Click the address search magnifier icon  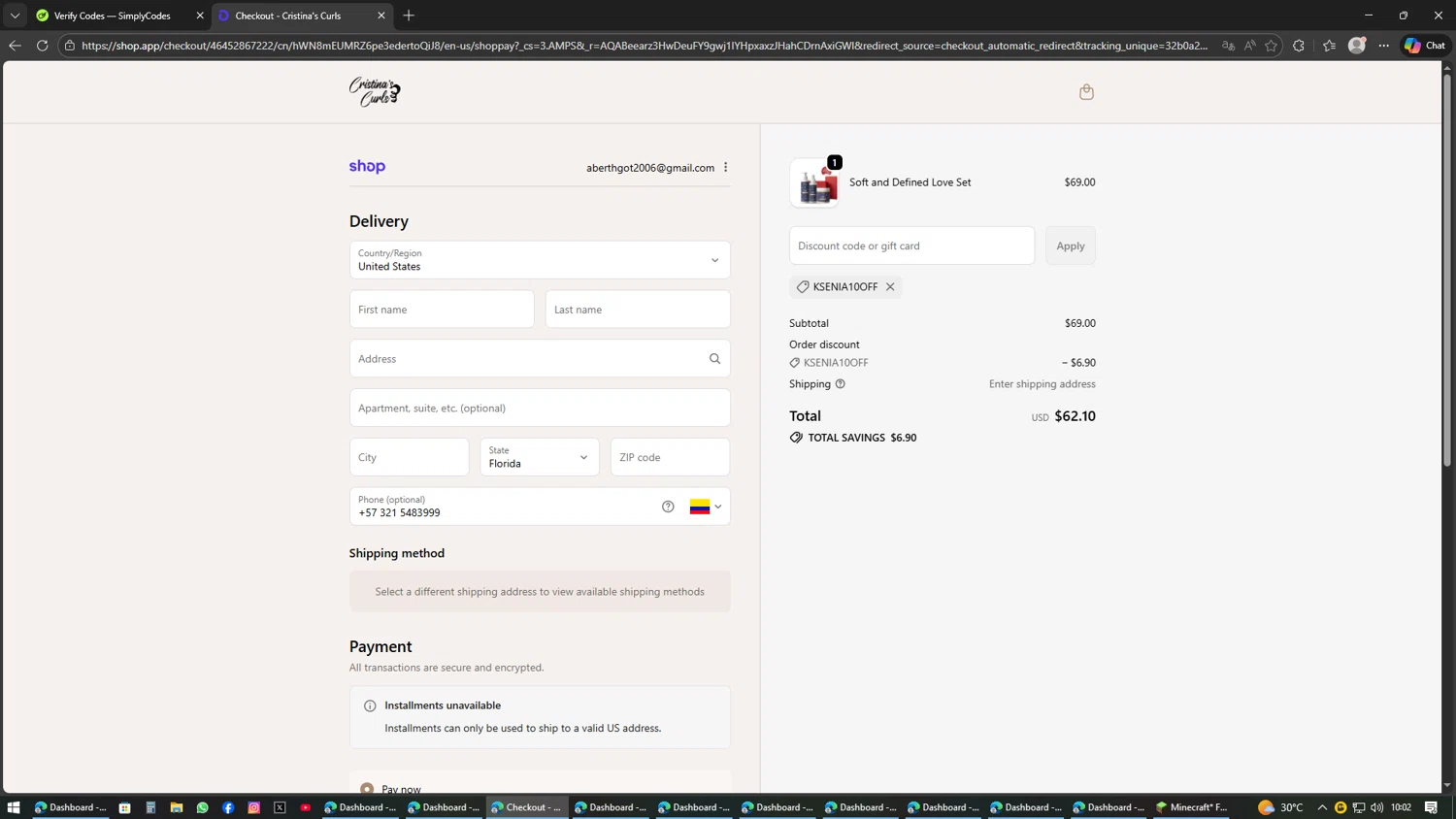[714, 359]
